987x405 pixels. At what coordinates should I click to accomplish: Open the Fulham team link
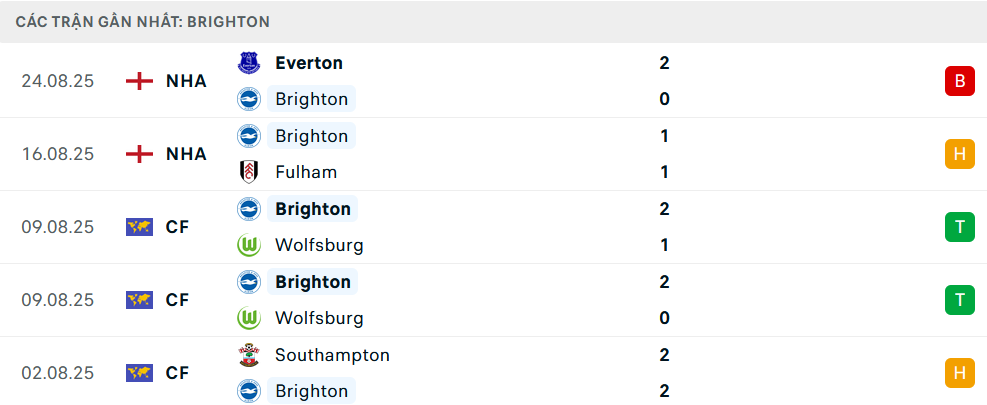pos(306,172)
